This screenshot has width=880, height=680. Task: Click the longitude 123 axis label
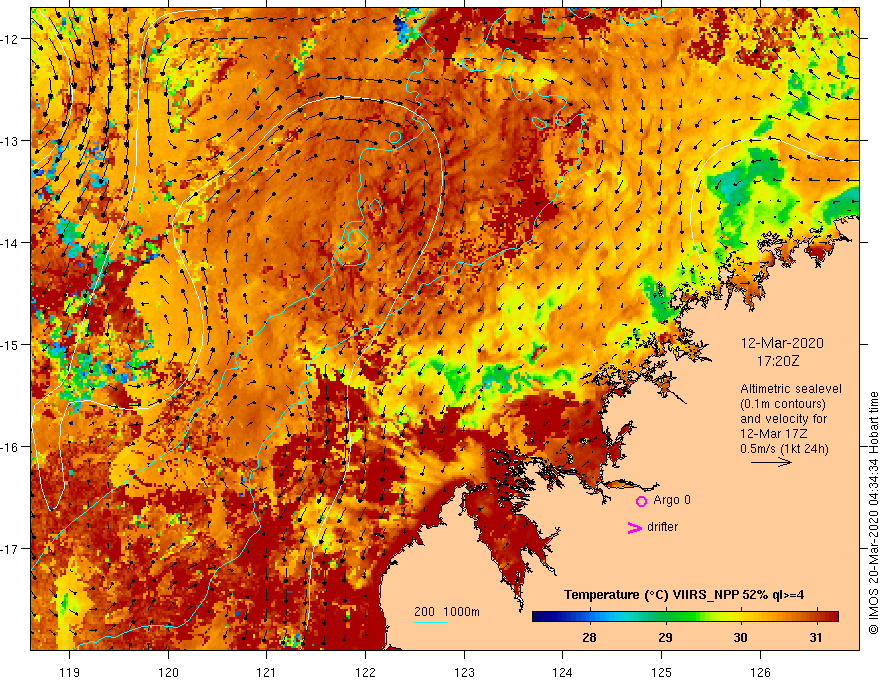[464, 672]
